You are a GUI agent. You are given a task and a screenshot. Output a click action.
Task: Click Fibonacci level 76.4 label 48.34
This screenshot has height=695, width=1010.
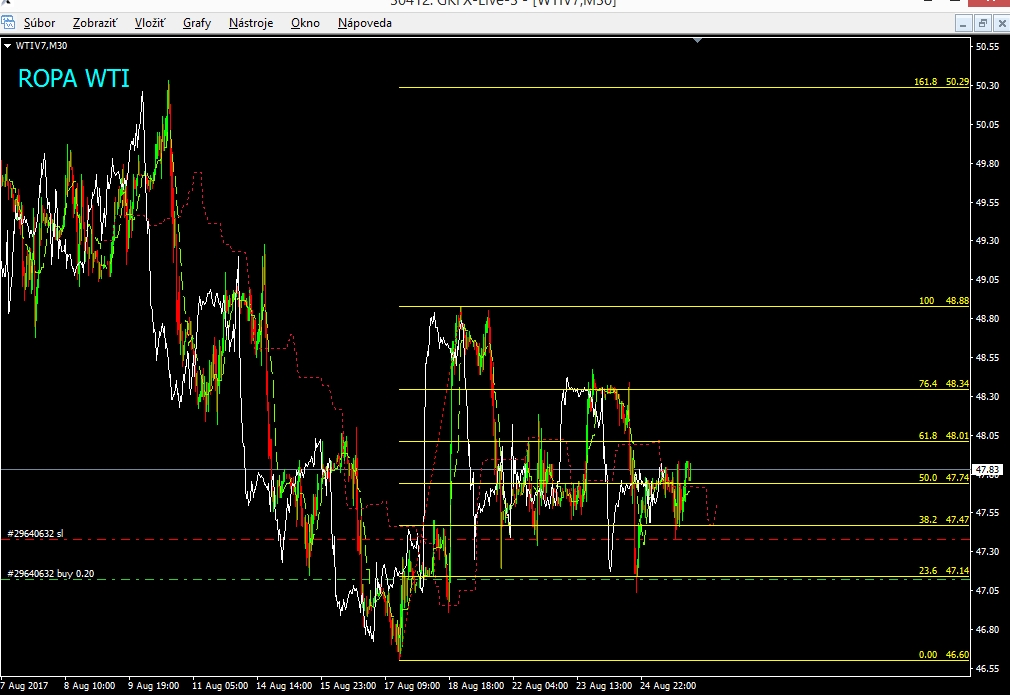click(944, 383)
